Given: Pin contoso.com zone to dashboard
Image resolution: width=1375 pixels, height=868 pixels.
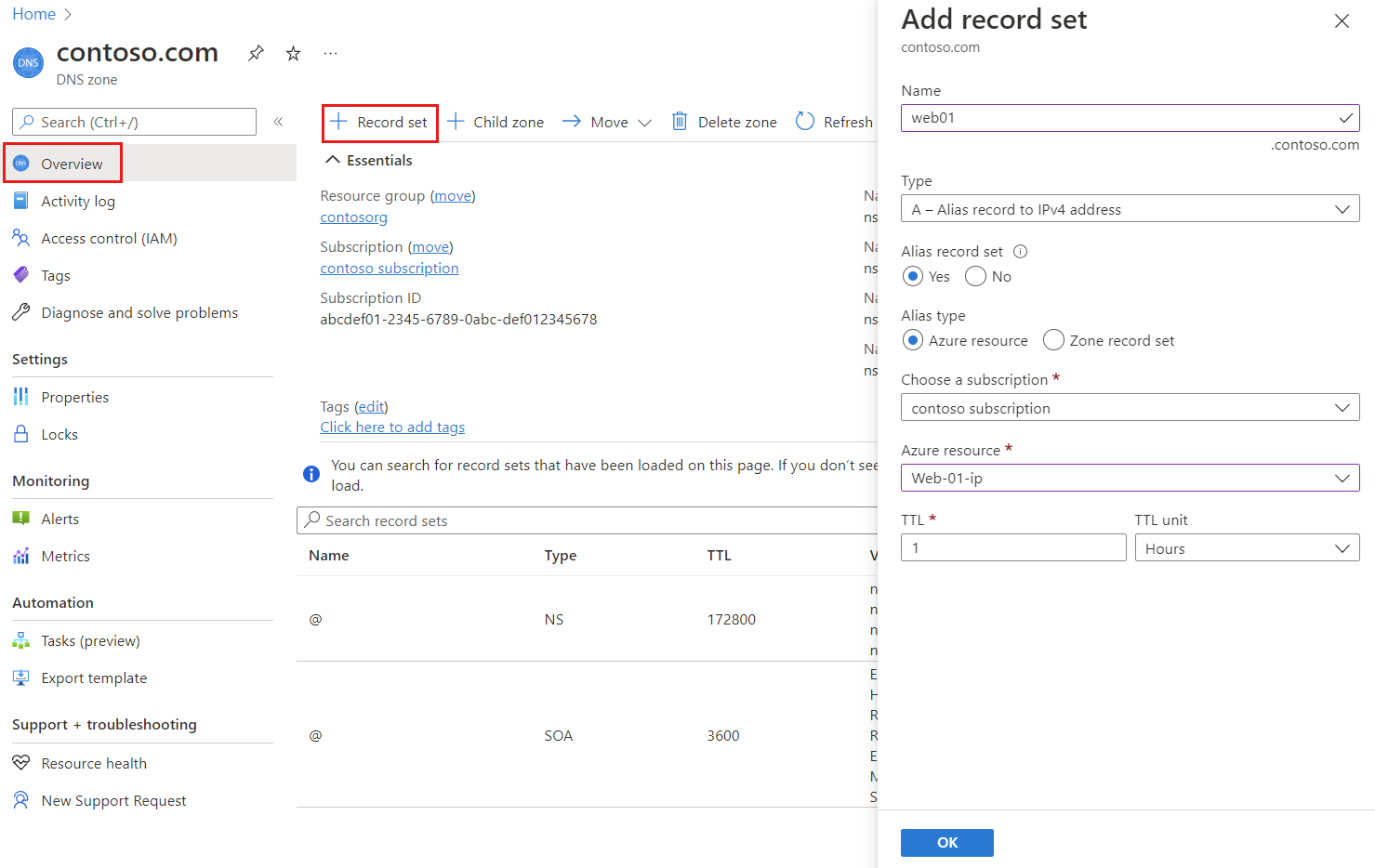Looking at the screenshot, I should pyautogui.click(x=256, y=54).
